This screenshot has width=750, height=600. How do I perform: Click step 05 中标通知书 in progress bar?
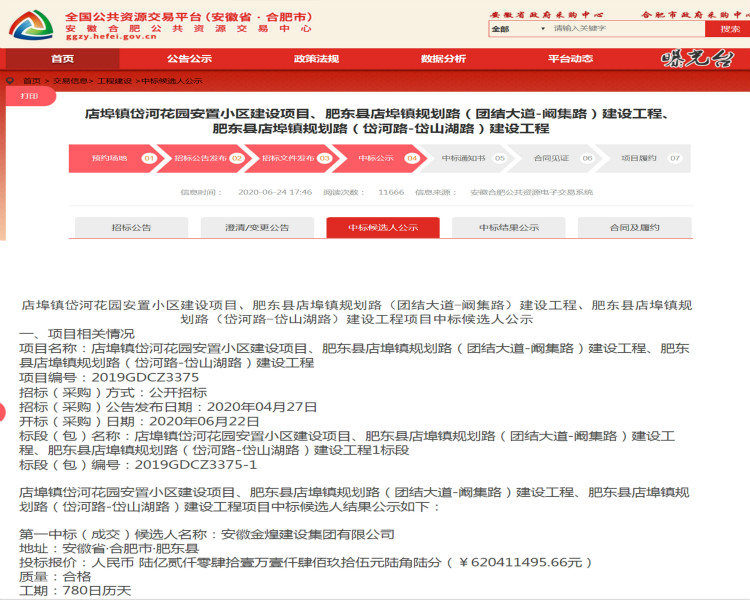[463, 158]
